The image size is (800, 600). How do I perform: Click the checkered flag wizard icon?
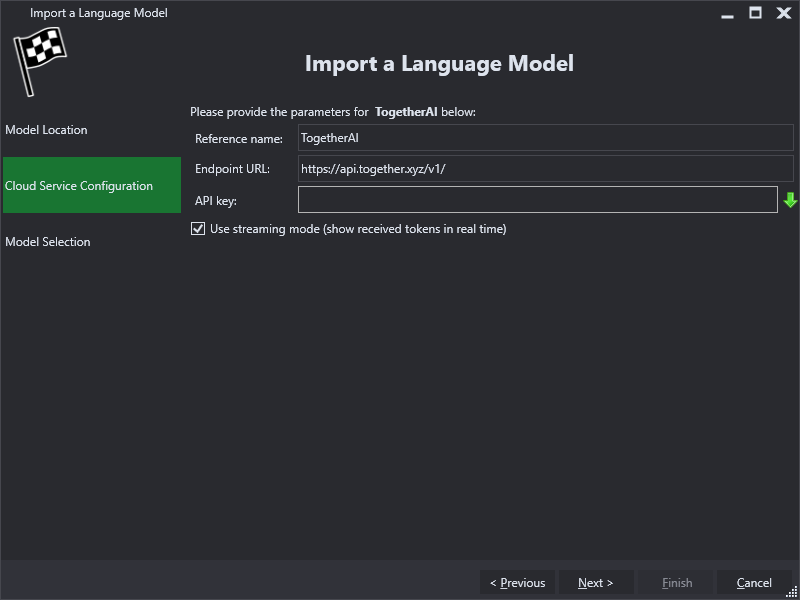[40, 61]
